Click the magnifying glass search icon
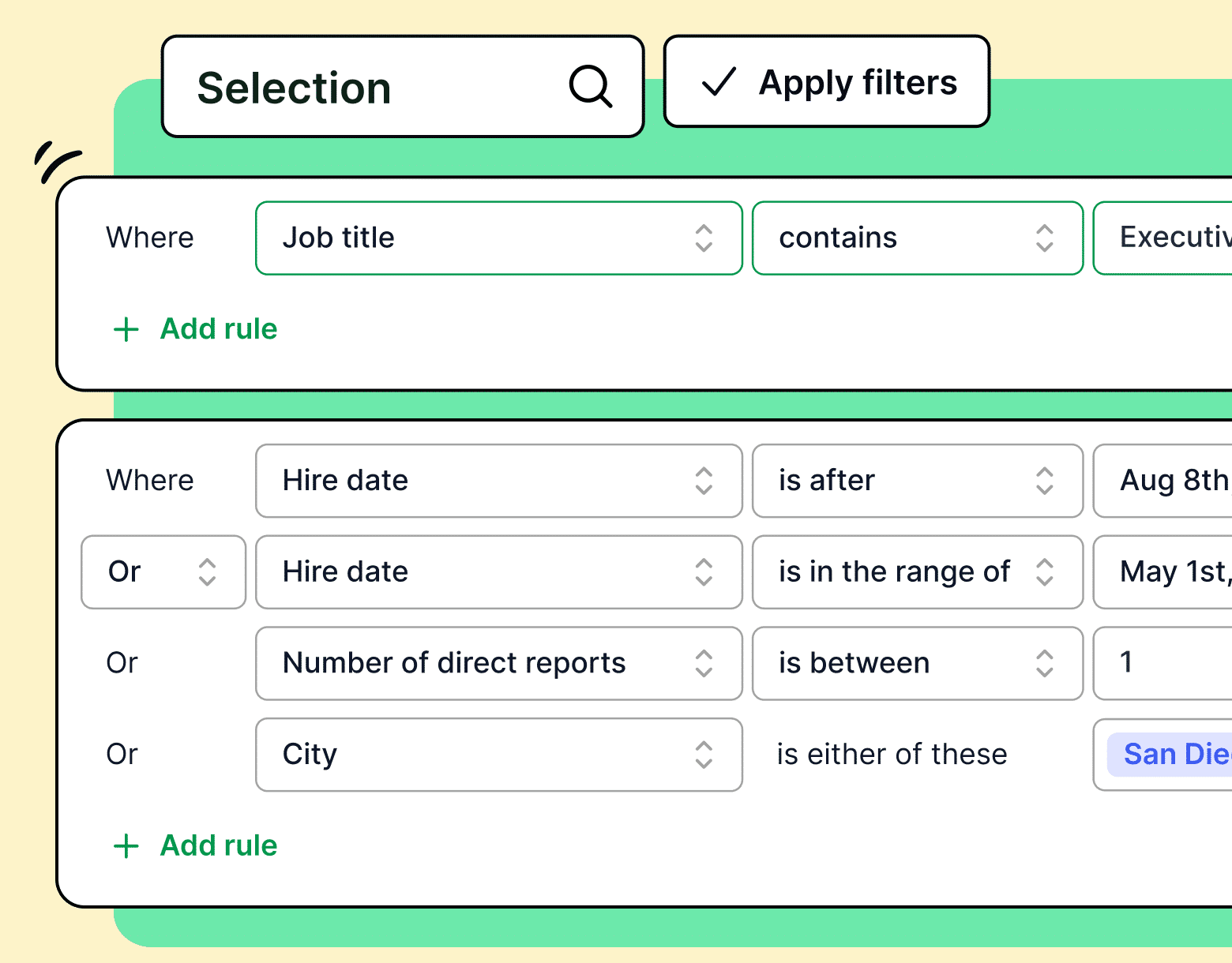 pos(591,86)
